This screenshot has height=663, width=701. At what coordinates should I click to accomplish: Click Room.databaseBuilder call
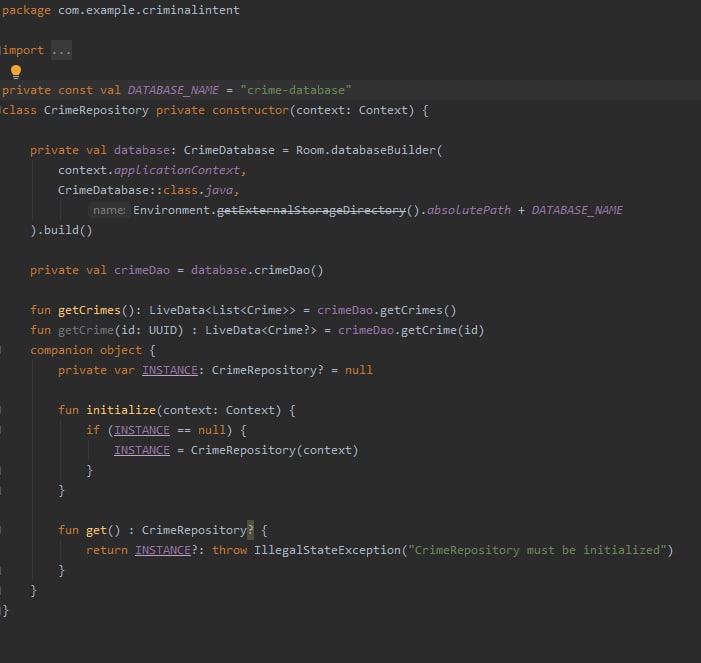coord(369,150)
